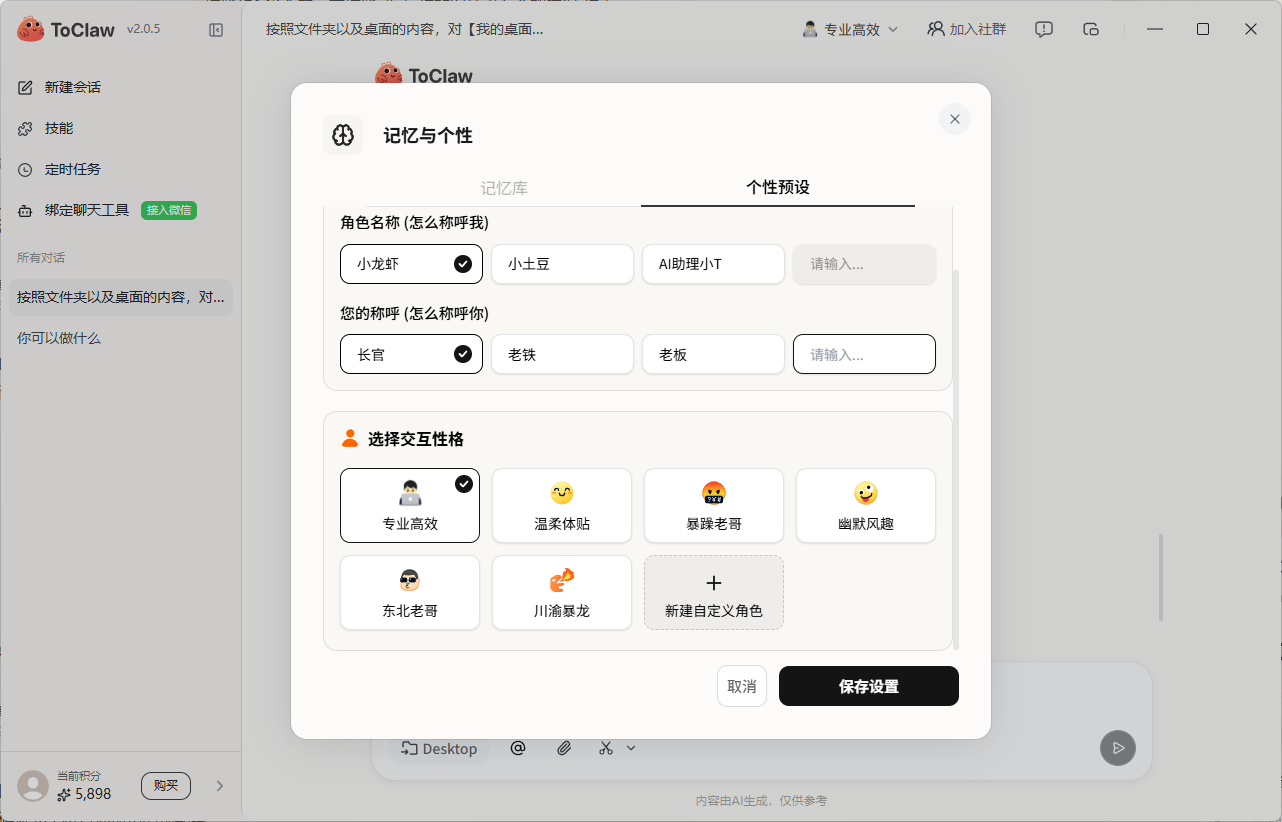Take a screenshot using the scissors icon
The height and width of the screenshot is (822, 1282).
pos(605,748)
